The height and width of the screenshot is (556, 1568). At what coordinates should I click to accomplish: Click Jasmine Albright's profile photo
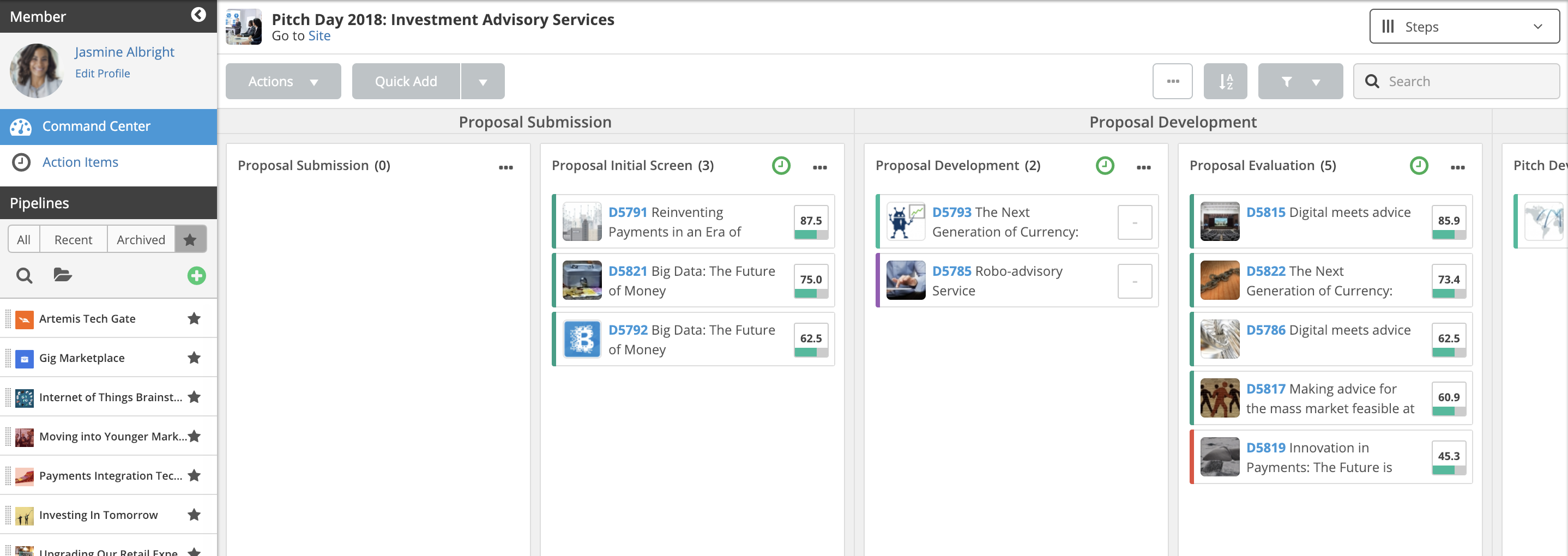click(x=37, y=70)
